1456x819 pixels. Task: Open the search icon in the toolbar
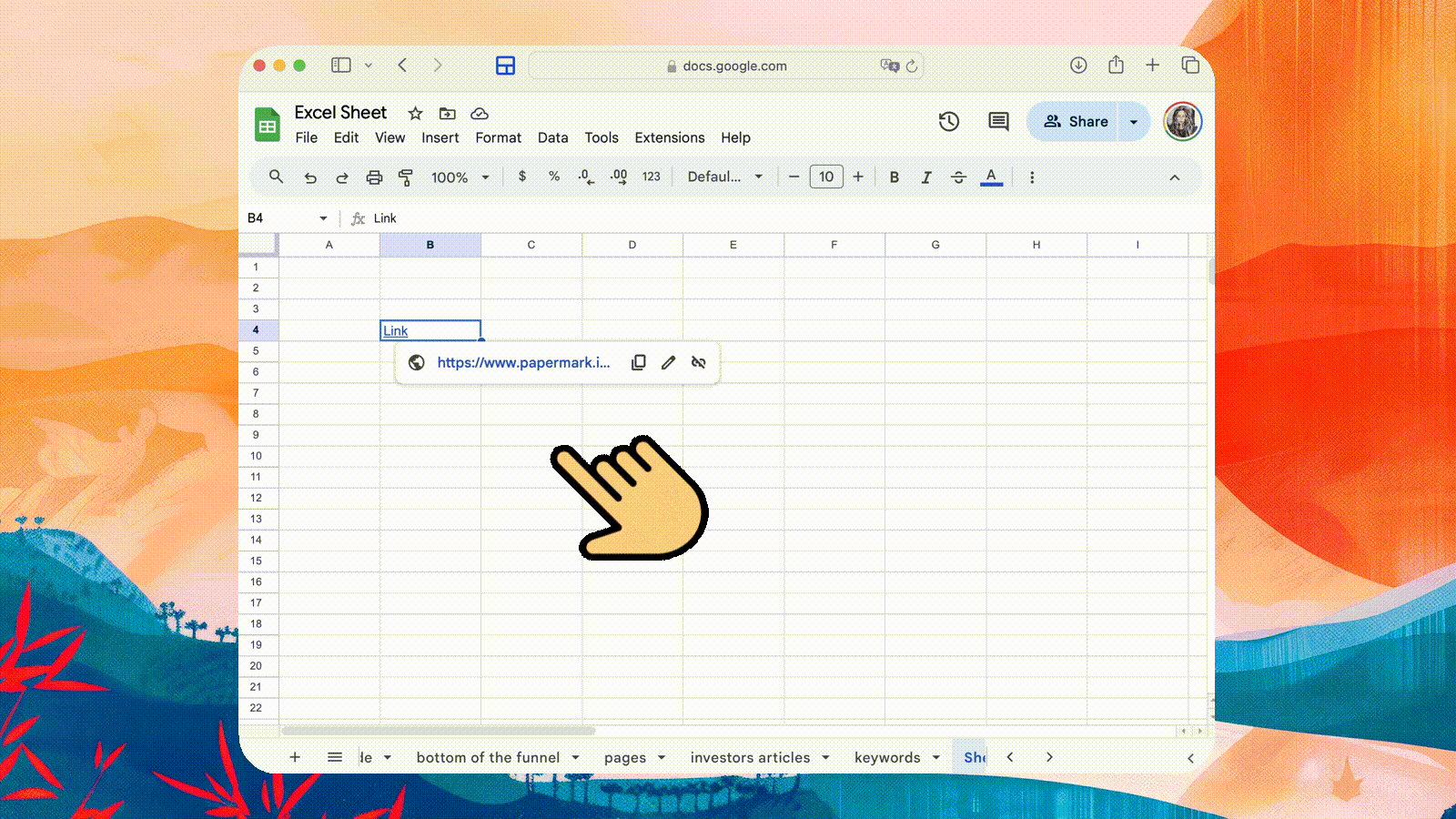[x=277, y=177]
